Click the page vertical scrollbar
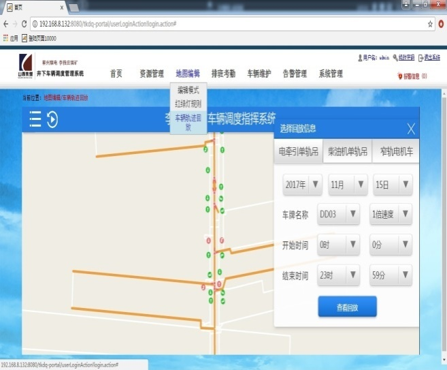Viewport: 447px width, 370px height. click(444, 223)
